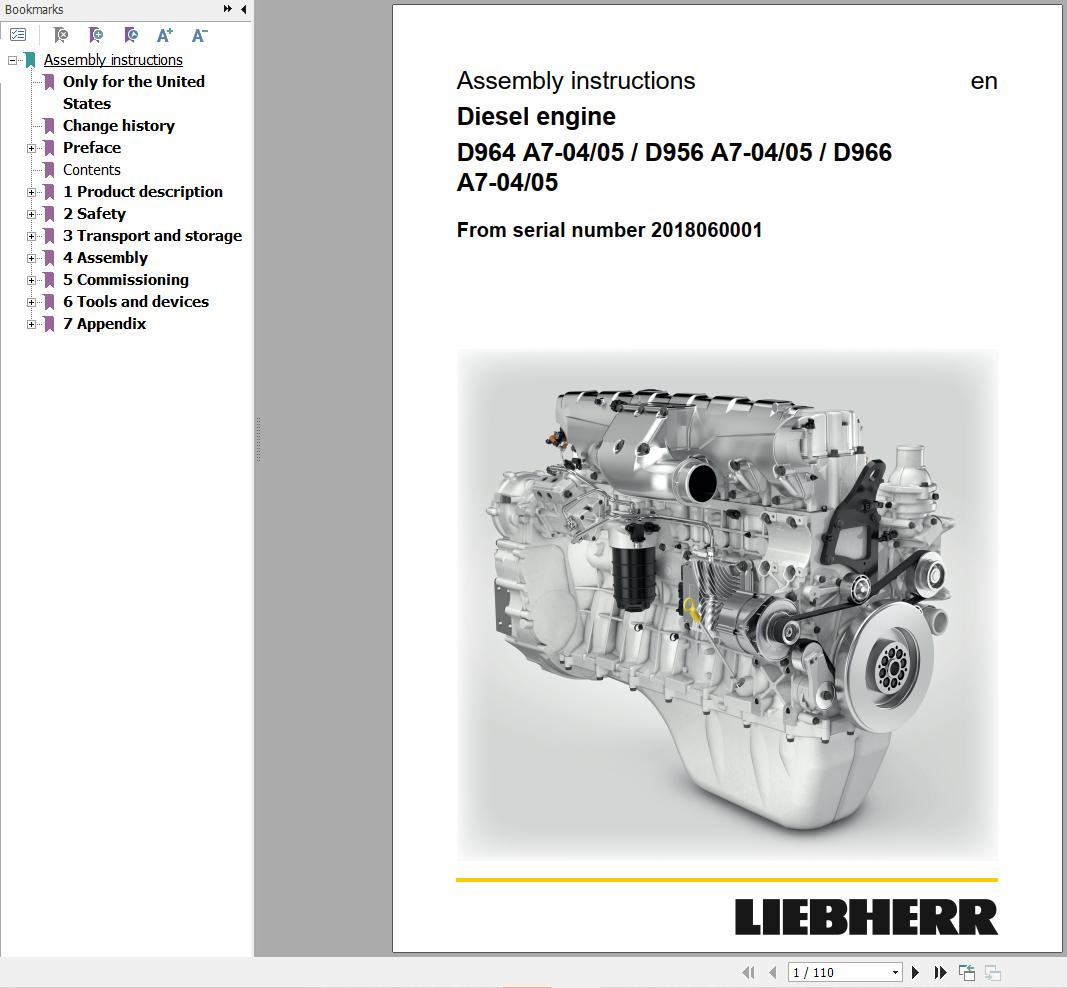The height and width of the screenshot is (988, 1067).
Task: Expand the 6 Tools and devices bookmark
Action: (x=31, y=302)
